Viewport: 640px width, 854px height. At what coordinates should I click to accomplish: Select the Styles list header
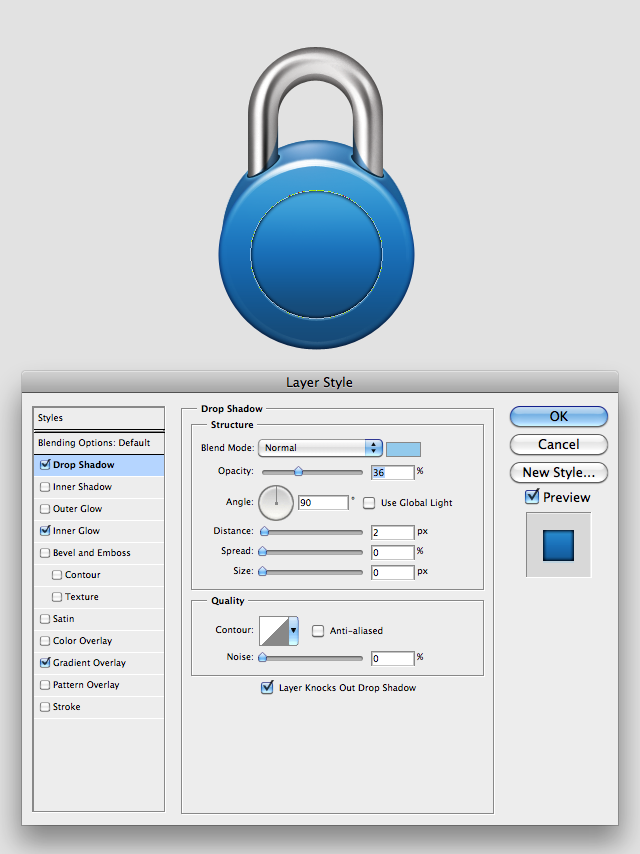[99, 418]
